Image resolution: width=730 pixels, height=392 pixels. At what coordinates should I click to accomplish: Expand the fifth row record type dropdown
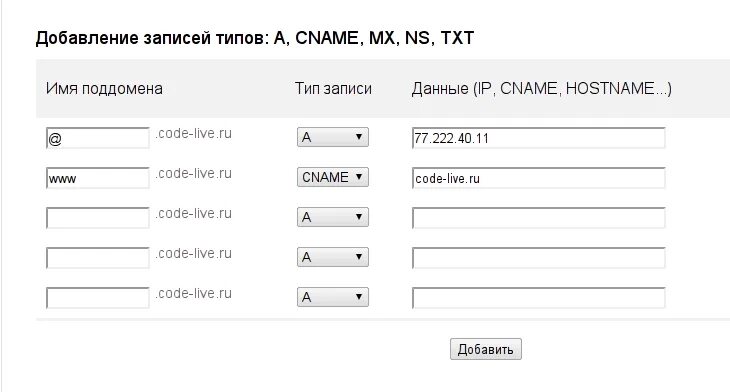[333, 297]
